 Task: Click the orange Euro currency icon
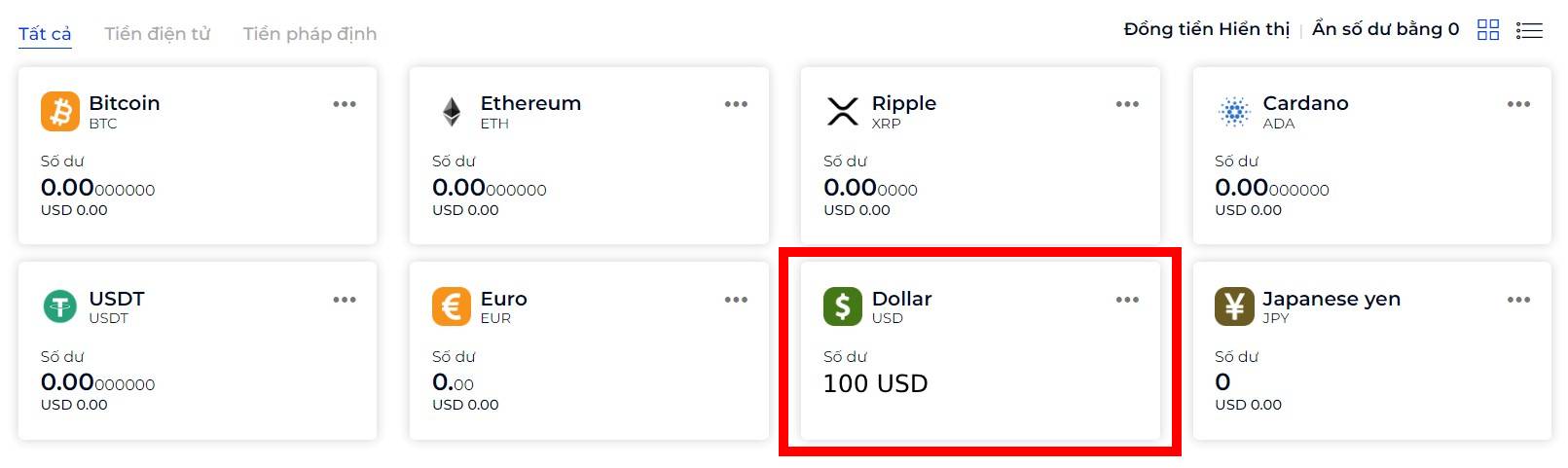tap(452, 306)
